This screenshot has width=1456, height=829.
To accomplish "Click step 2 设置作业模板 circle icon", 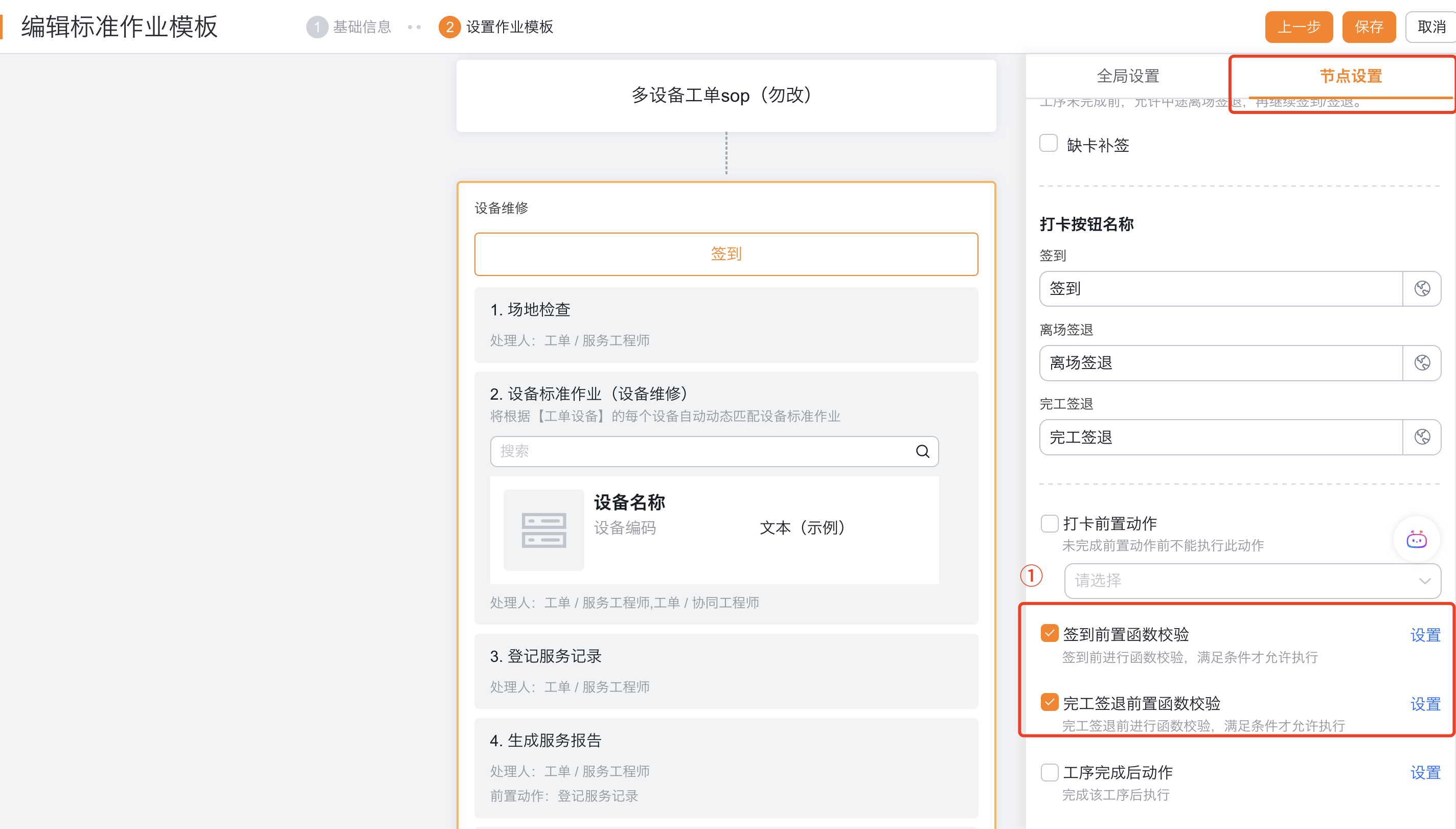I will [x=449, y=27].
